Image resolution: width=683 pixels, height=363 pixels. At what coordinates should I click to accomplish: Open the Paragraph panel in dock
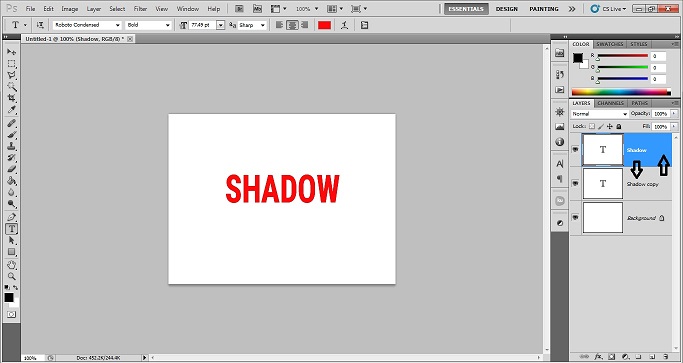[x=560, y=179]
